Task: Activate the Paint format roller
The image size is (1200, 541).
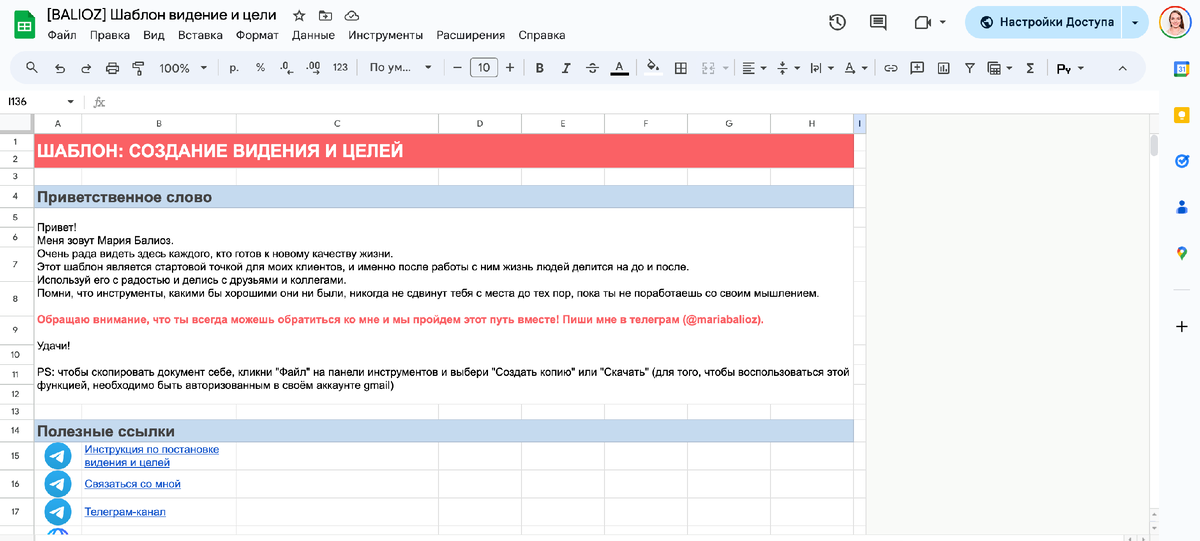Action: click(x=138, y=68)
